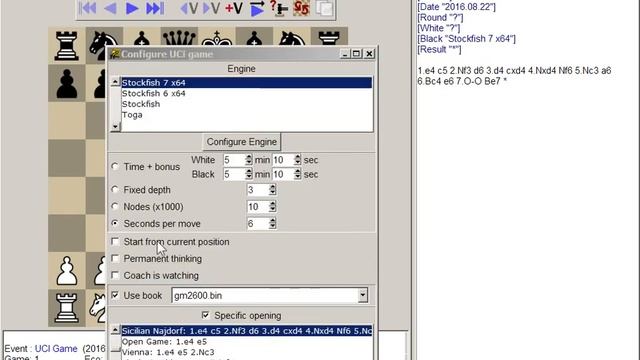
Task: Jump to the start of the game
Action: (x=87, y=8)
